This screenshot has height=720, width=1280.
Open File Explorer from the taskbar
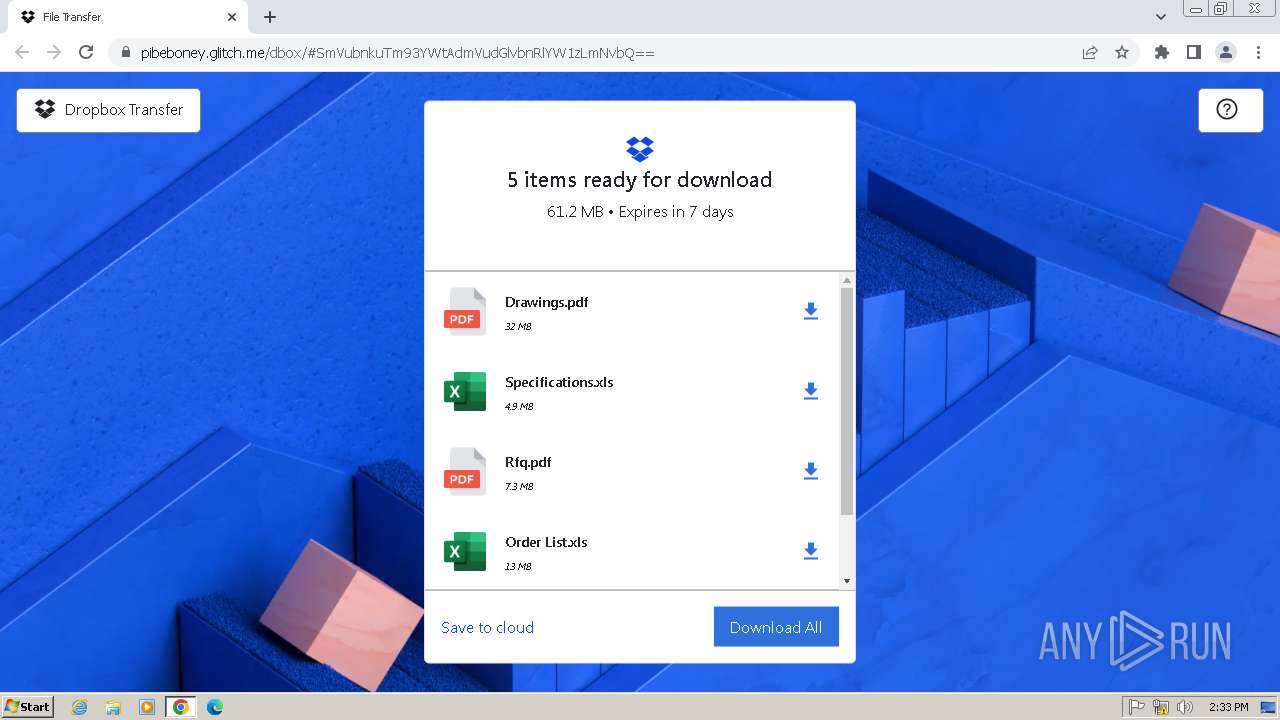pos(113,707)
